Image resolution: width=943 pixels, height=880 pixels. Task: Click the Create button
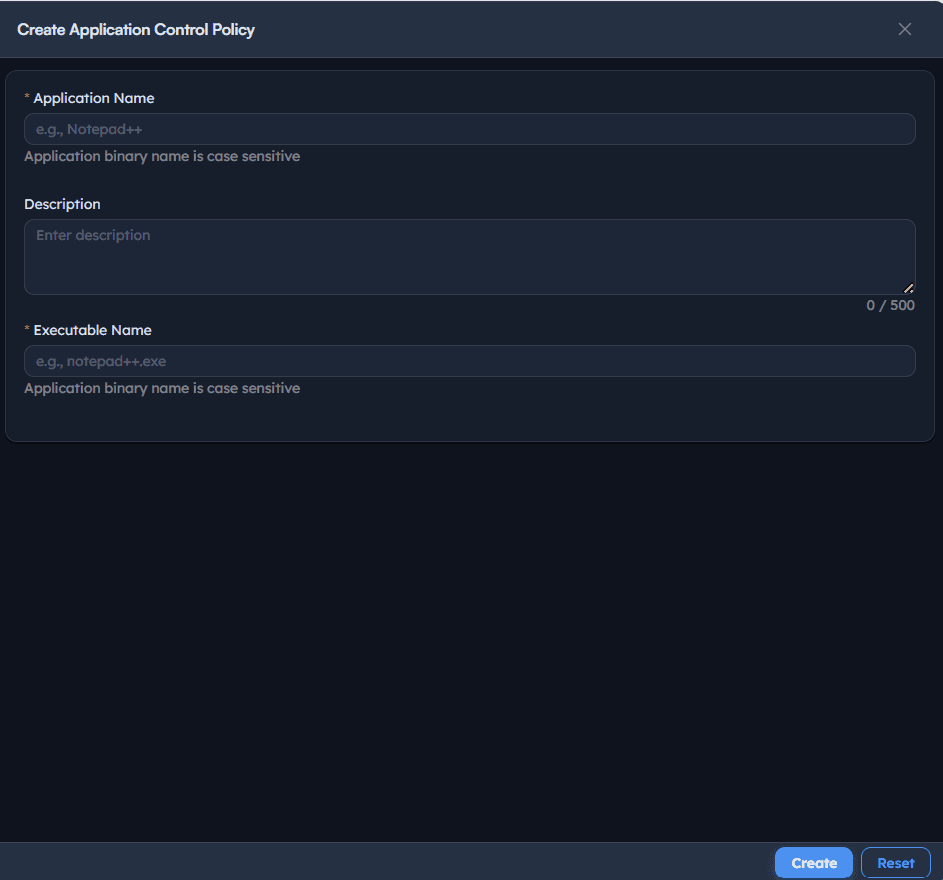pos(814,863)
